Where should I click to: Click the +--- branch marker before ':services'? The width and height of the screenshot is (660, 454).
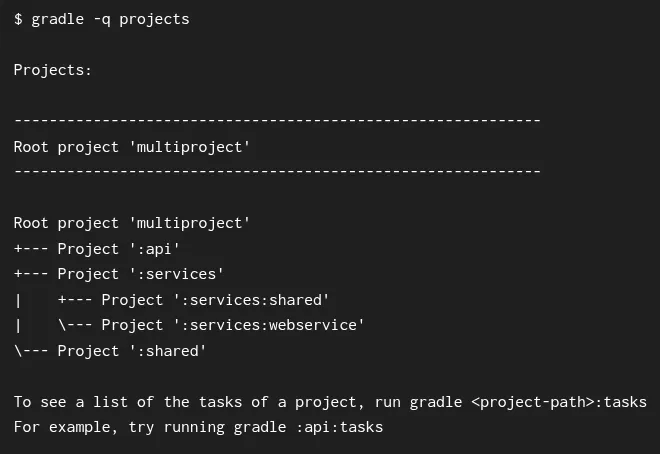tap(31, 274)
